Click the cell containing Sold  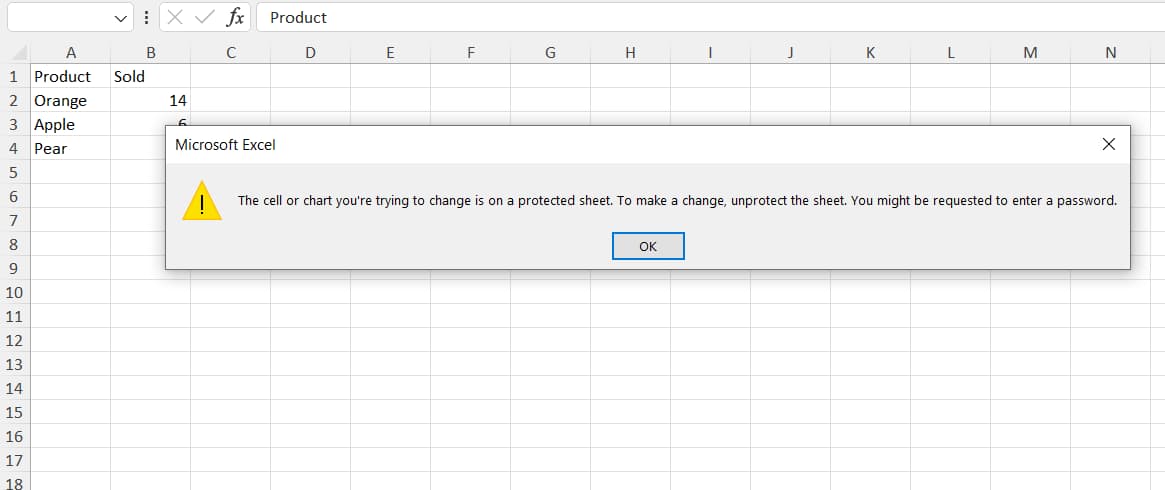[151, 76]
